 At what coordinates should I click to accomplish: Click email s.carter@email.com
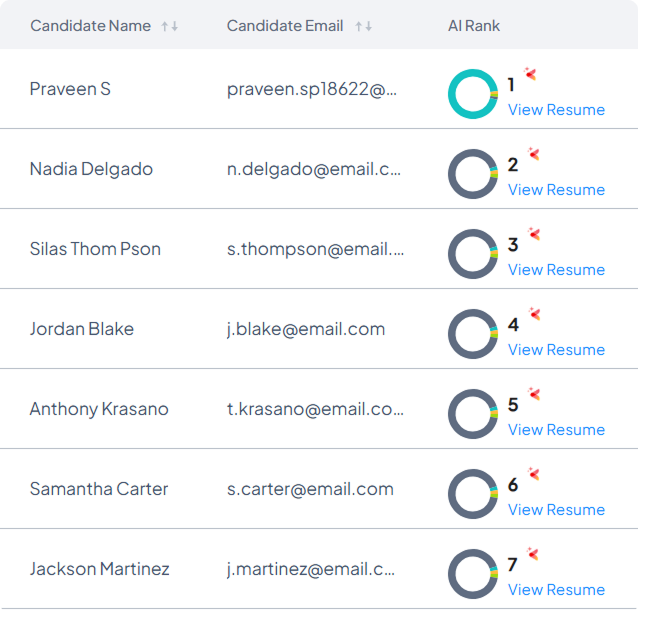click(310, 489)
